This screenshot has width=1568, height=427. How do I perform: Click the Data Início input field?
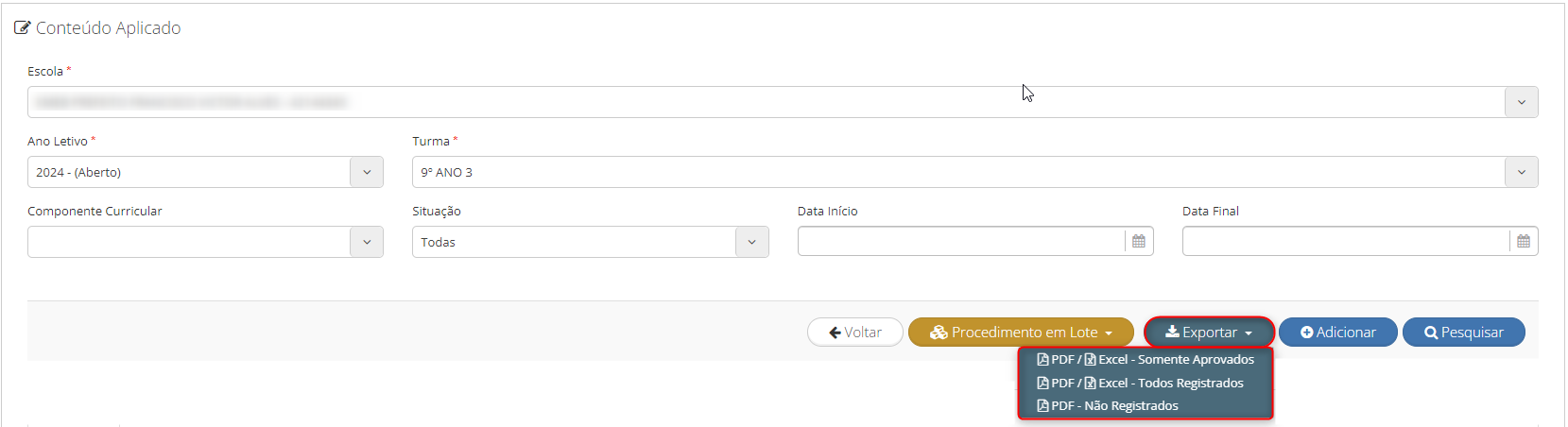pyautogui.click(x=961, y=242)
